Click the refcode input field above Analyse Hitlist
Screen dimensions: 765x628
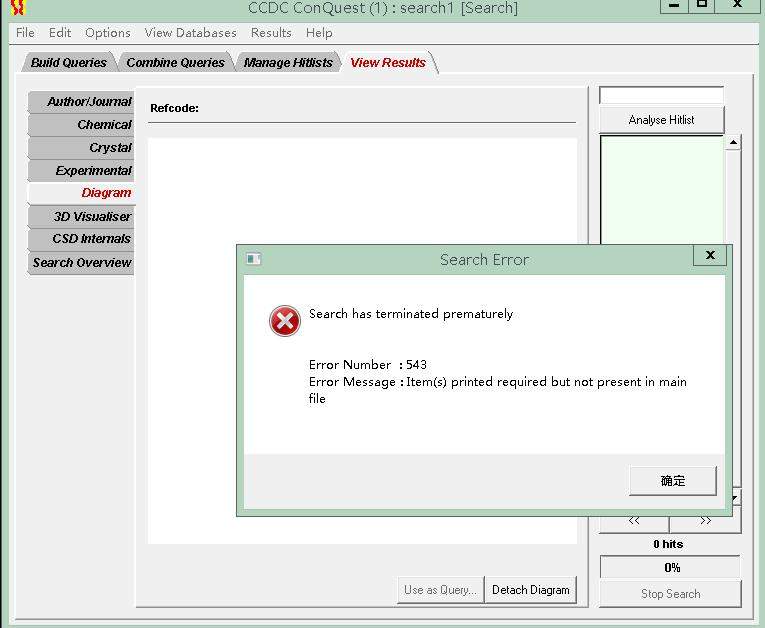click(x=661, y=95)
